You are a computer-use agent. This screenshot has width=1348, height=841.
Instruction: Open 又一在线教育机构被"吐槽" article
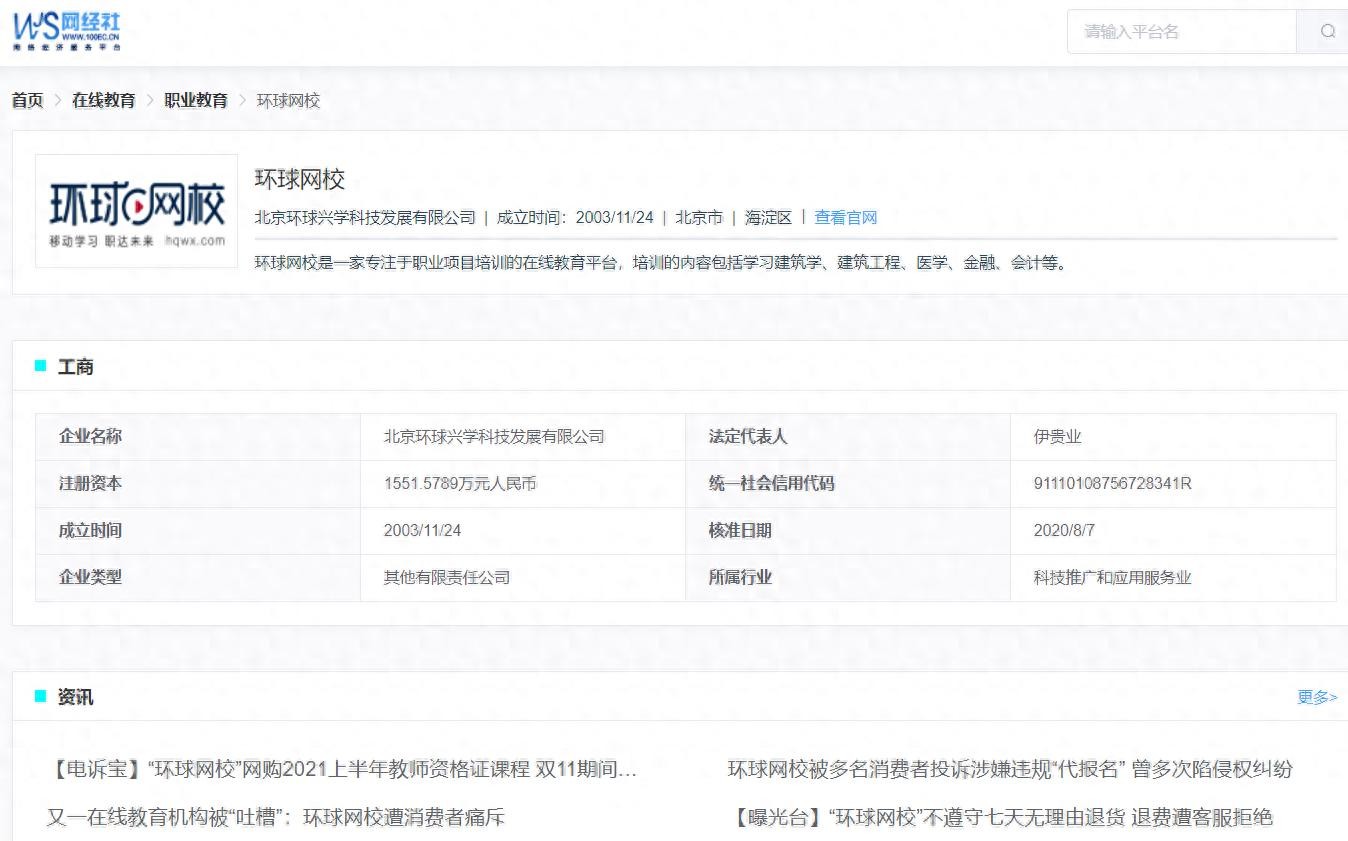pos(276,817)
